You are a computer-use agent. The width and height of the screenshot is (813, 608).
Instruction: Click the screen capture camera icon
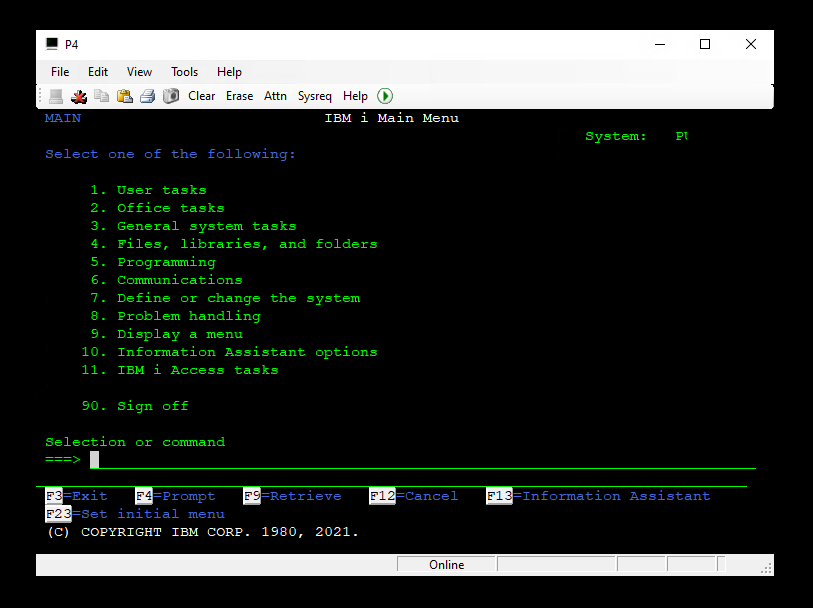(x=170, y=96)
